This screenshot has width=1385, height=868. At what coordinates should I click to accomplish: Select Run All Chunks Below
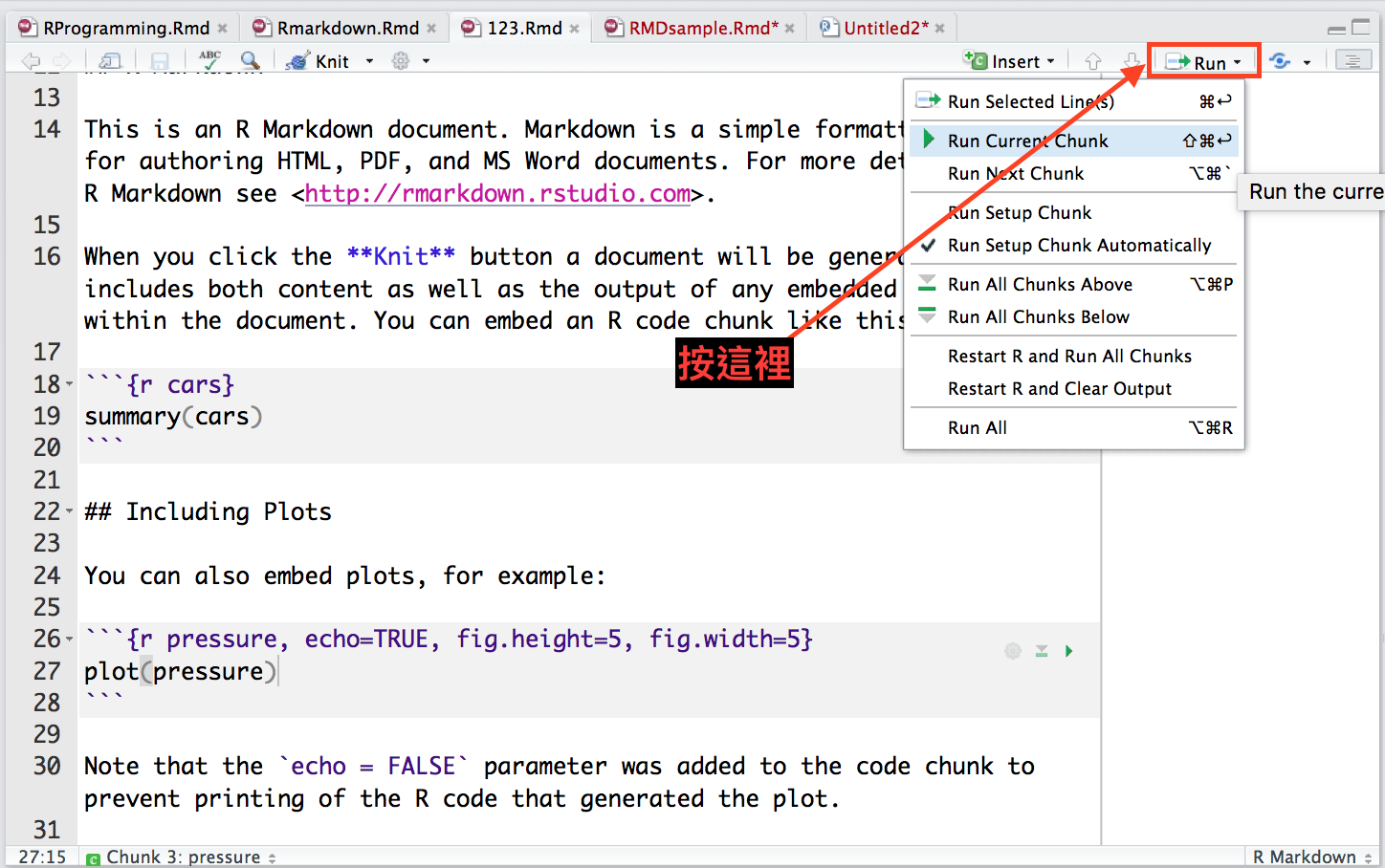(x=1074, y=316)
